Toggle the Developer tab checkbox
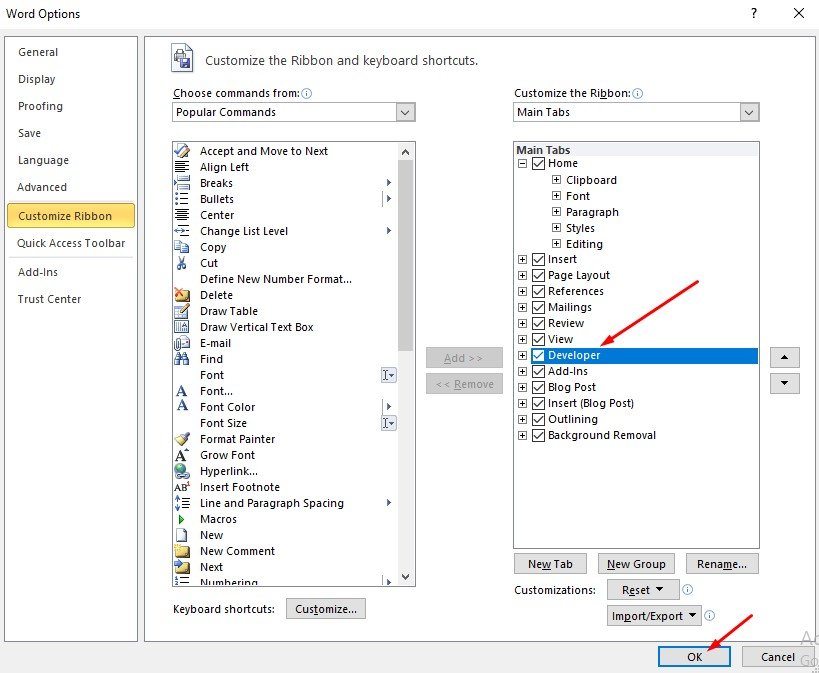The width and height of the screenshot is (819, 673). (x=539, y=355)
